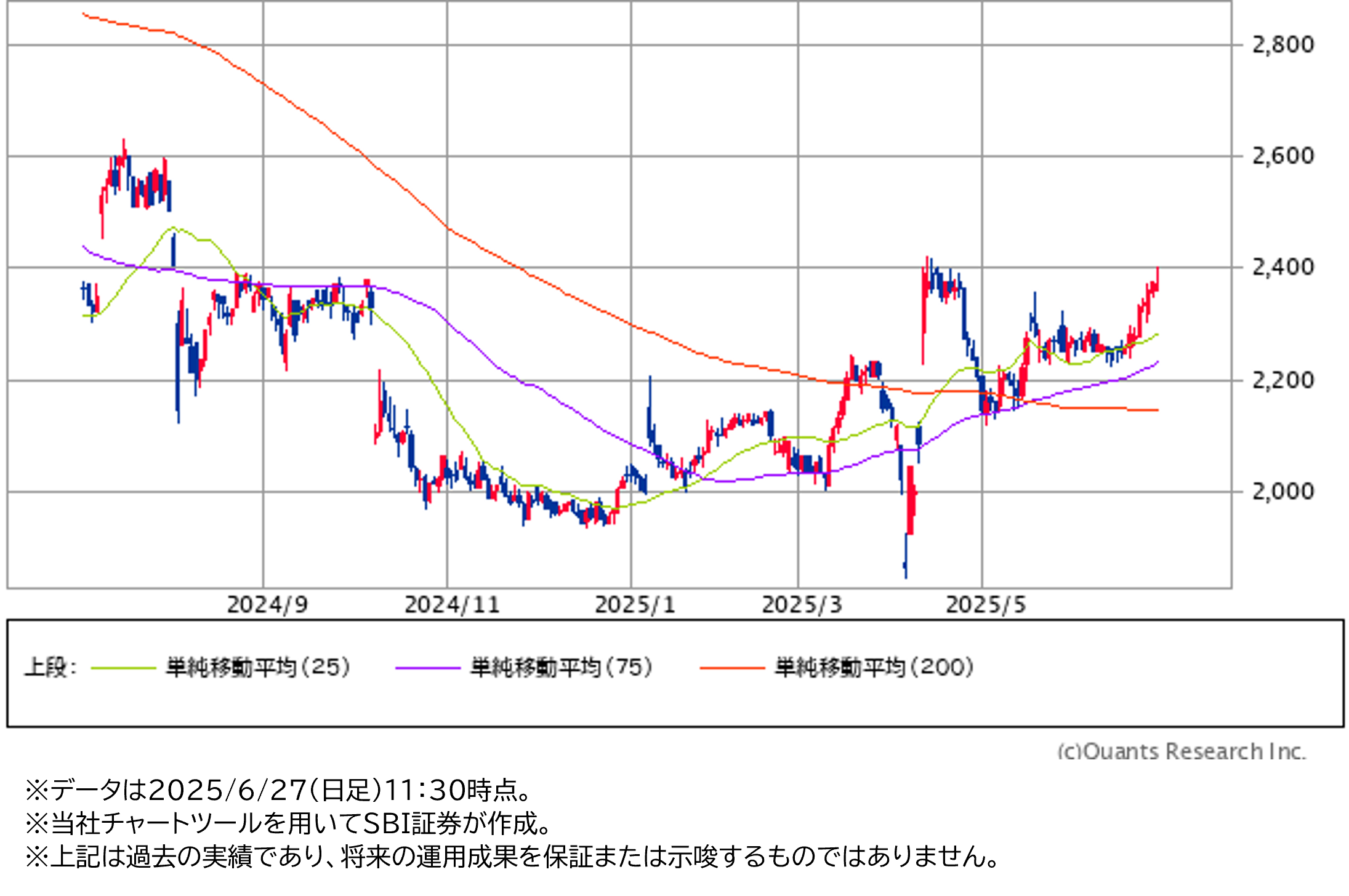The image size is (1349, 896).
Task: Click the 2024/9 date axis label
Action: coord(267,605)
